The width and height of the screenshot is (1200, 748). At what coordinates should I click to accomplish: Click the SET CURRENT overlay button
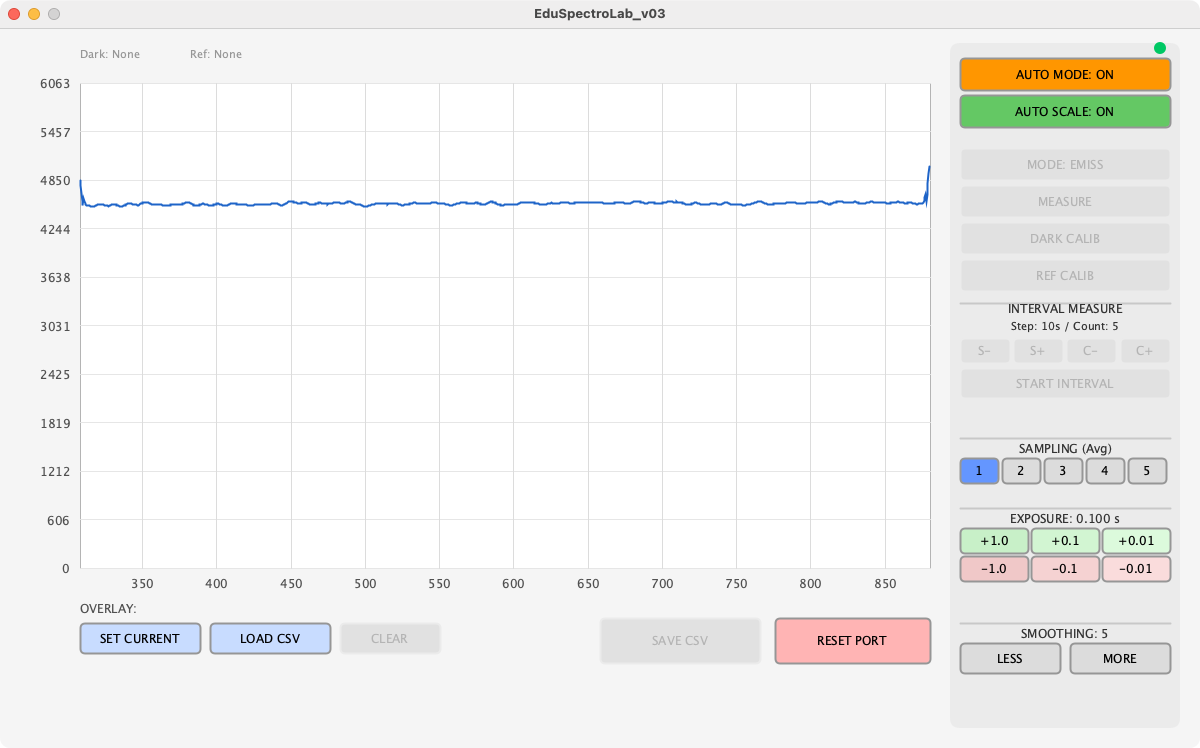[140, 639]
